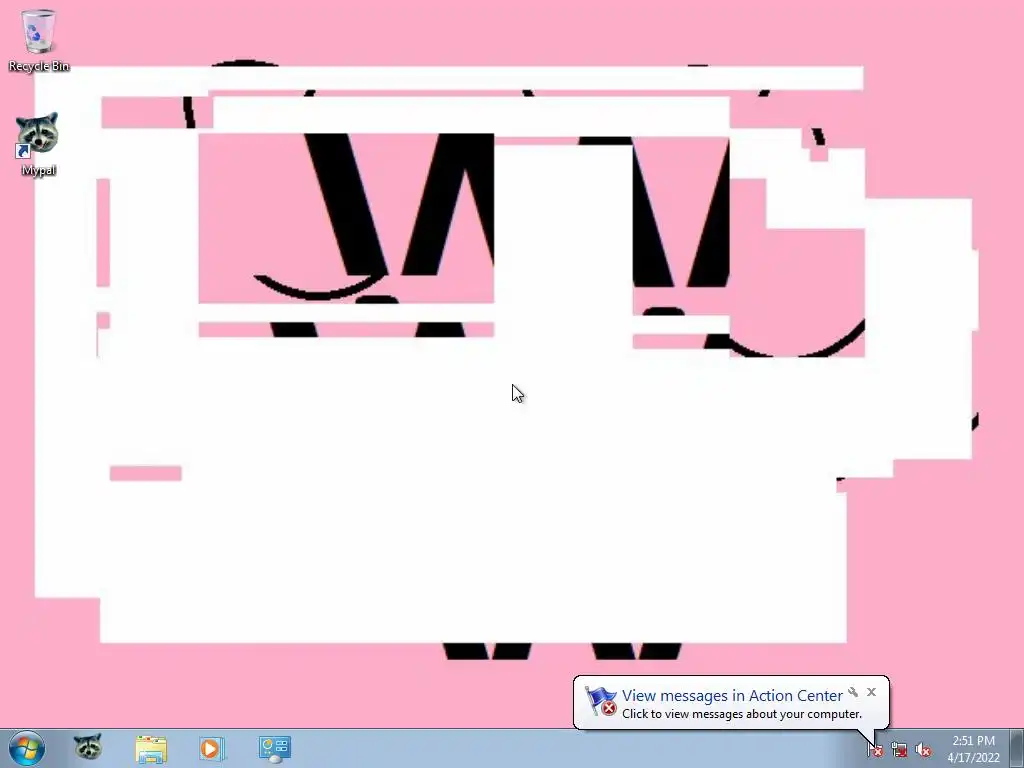
Task: Open the Recycle Bin desktop icon
Action: point(39,40)
